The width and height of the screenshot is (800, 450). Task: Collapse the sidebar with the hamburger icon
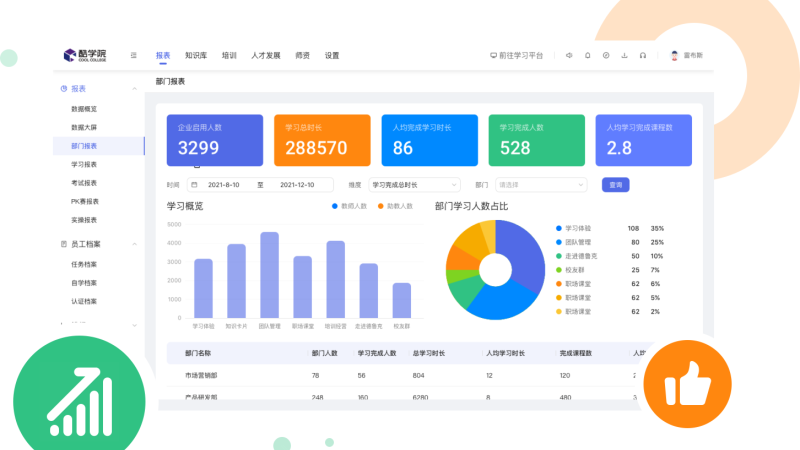pos(134,55)
